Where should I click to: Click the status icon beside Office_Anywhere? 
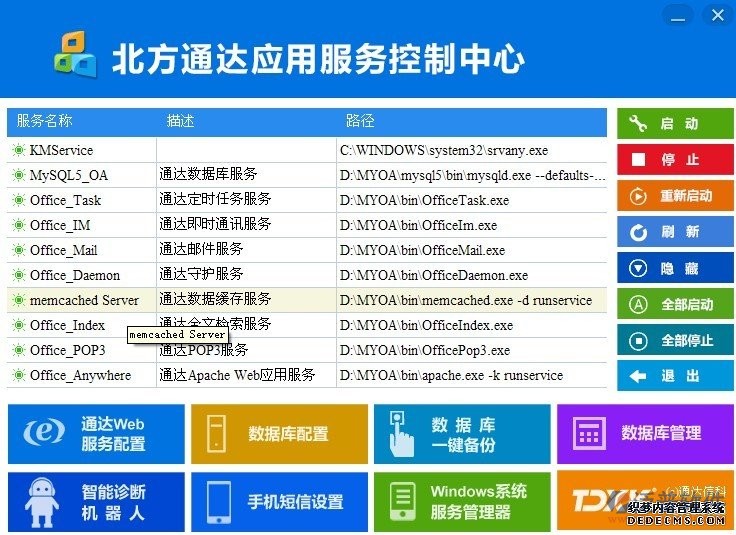tap(18, 375)
